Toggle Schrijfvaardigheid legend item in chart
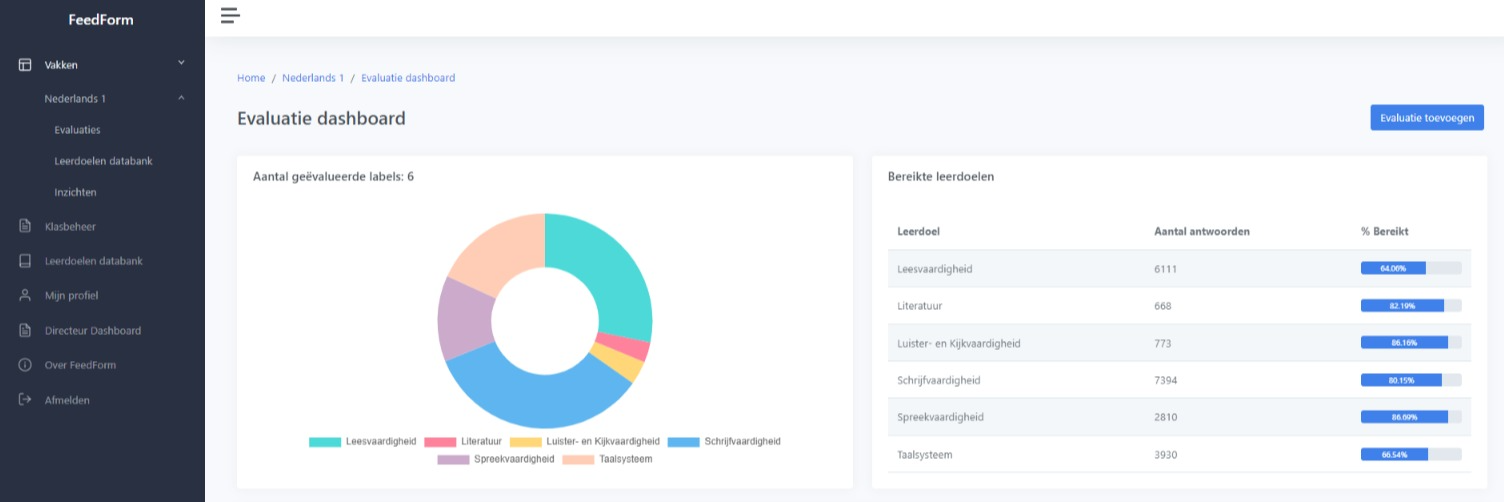1504x502 pixels. [x=724, y=441]
